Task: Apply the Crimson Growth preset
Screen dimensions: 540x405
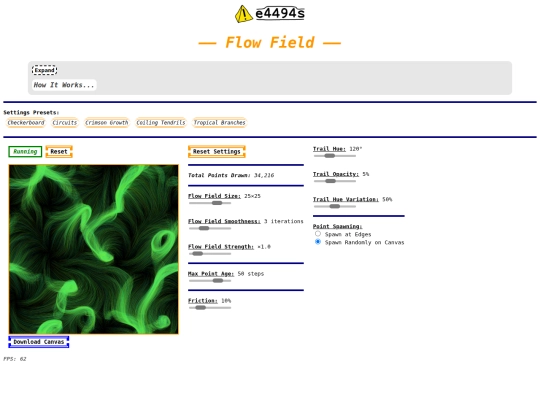Action: 107,123
